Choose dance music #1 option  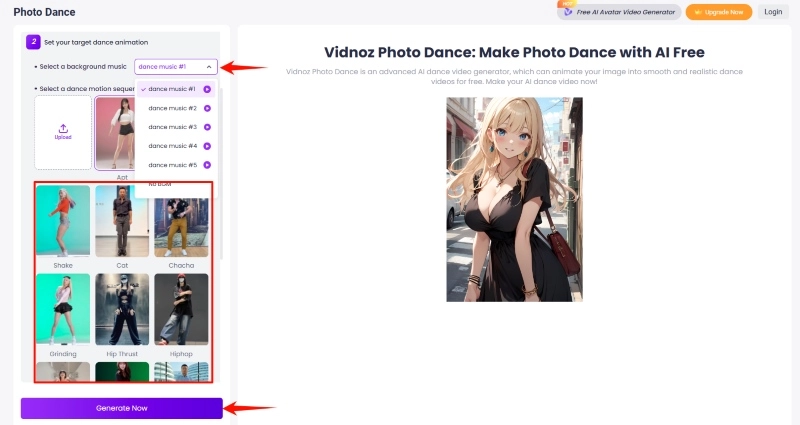click(176, 89)
